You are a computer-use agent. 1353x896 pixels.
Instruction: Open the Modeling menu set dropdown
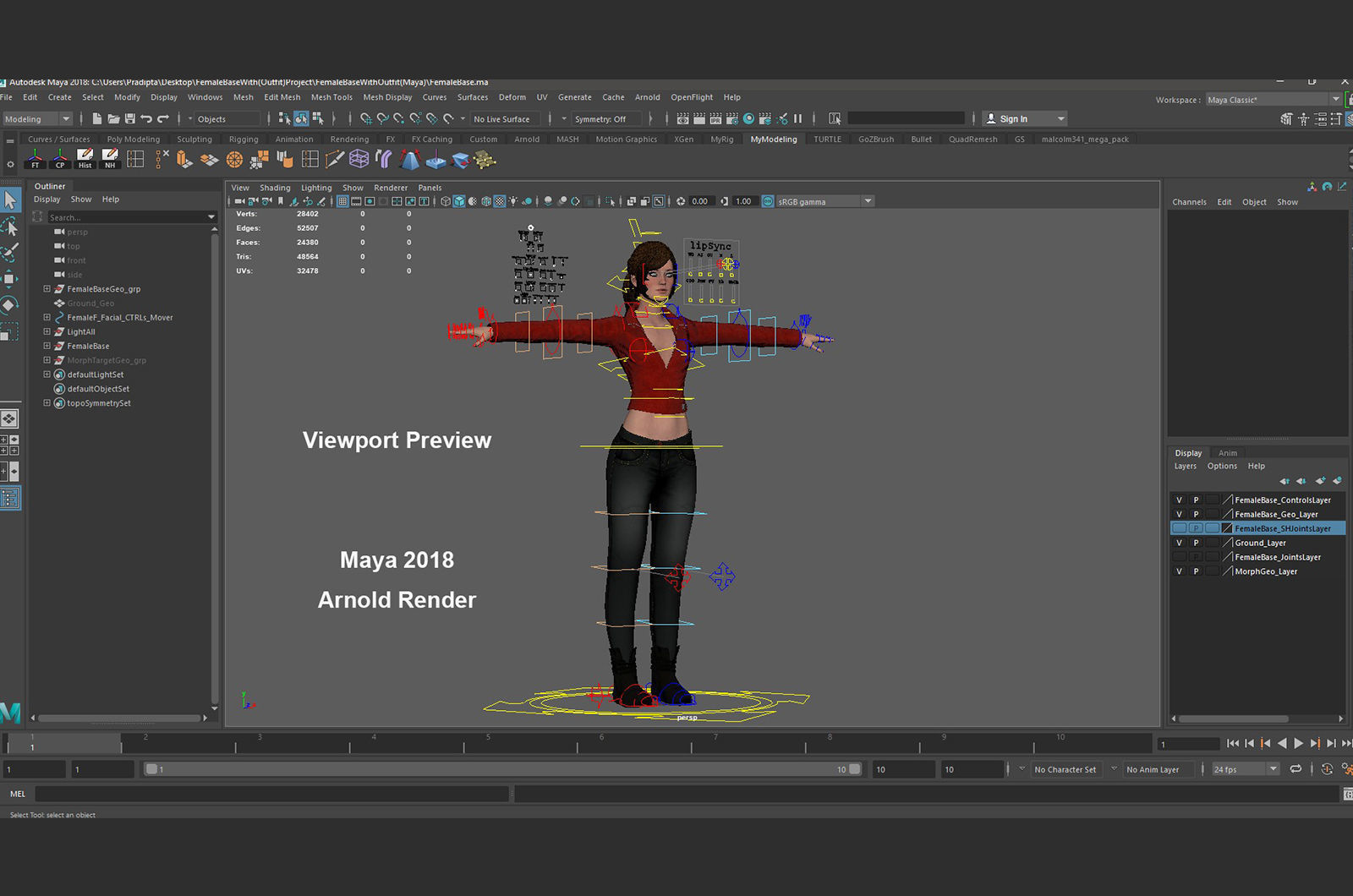tap(37, 119)
